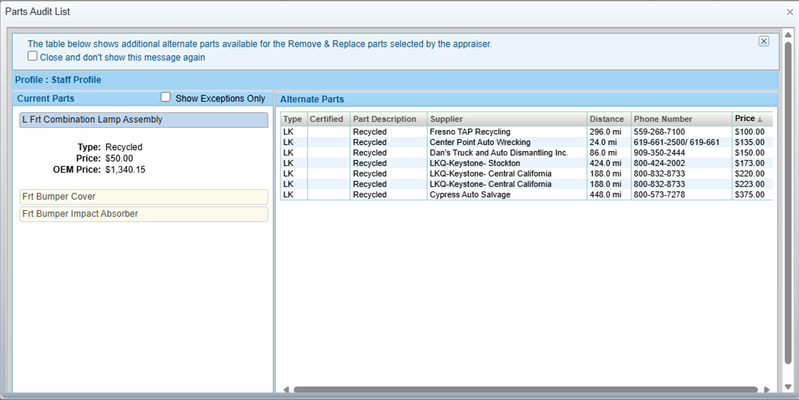Click the vertical scrollbar of the dialog
The image size is (799, 400).
(x=788, y=203)
